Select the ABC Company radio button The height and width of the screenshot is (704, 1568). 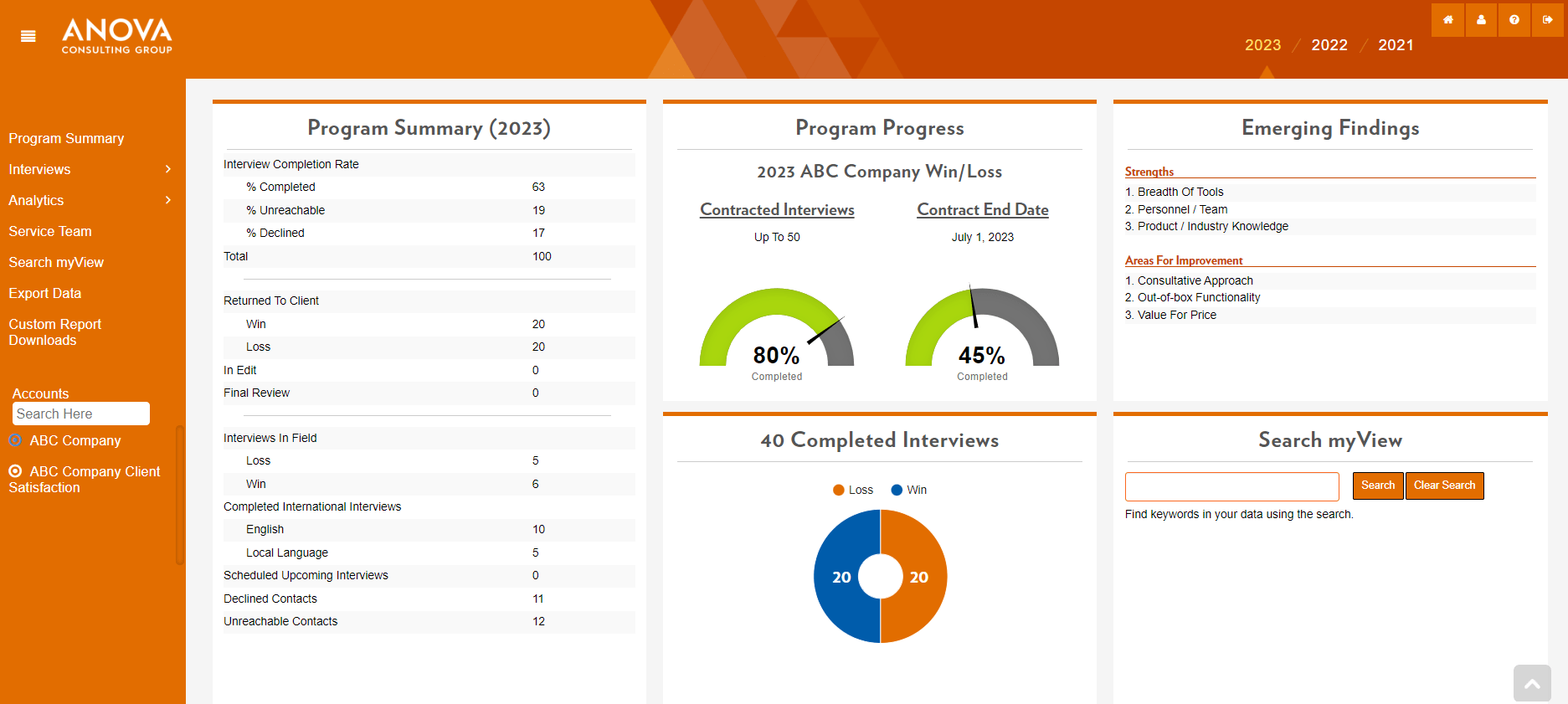pyautogui.click(x=15, y=440)
